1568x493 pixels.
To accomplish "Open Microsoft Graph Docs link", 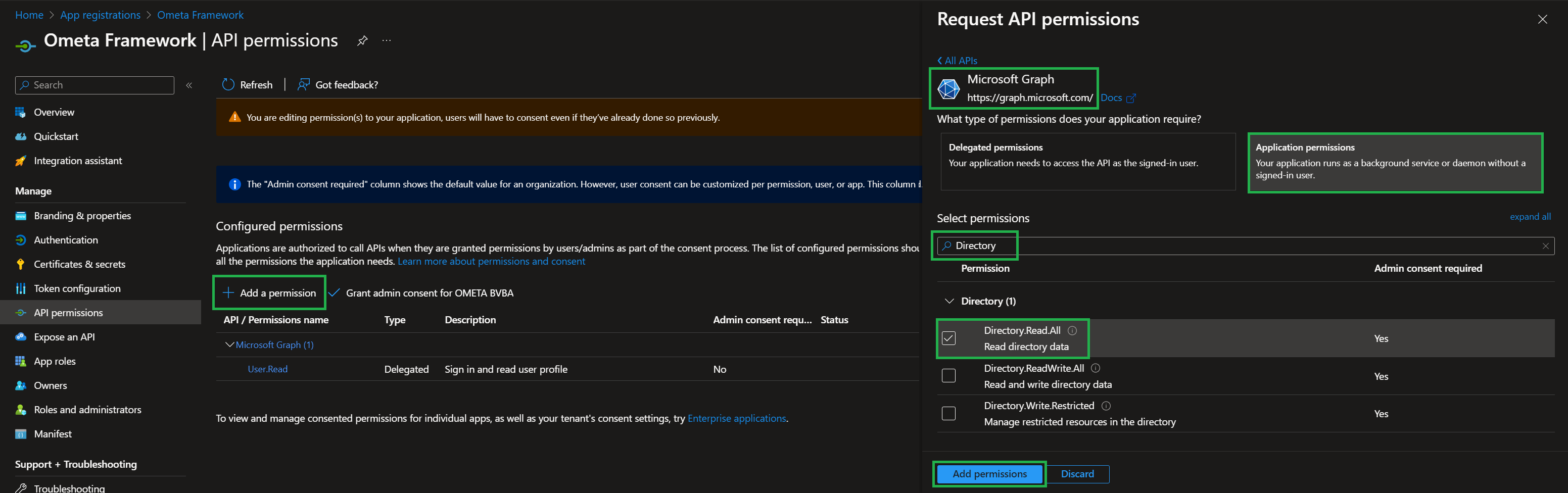I will point(1118,98).
